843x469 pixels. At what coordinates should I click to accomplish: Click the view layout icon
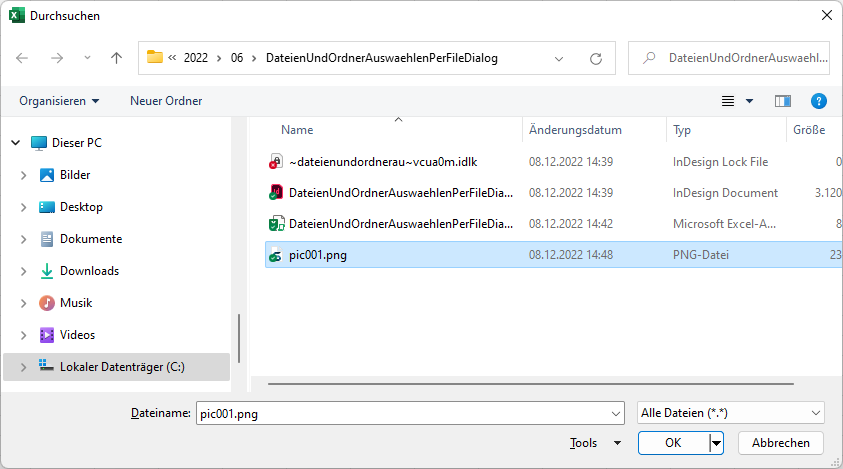click(728, 101)
